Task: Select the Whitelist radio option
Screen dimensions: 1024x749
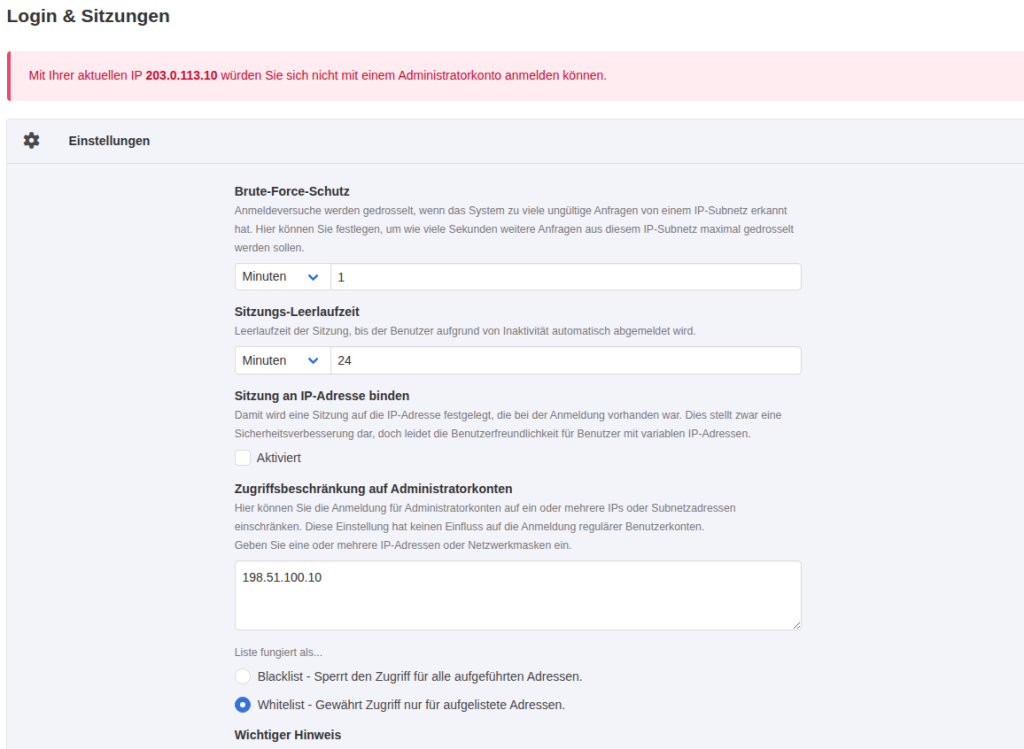Action: pyautogui.click(x=243, y=705)
